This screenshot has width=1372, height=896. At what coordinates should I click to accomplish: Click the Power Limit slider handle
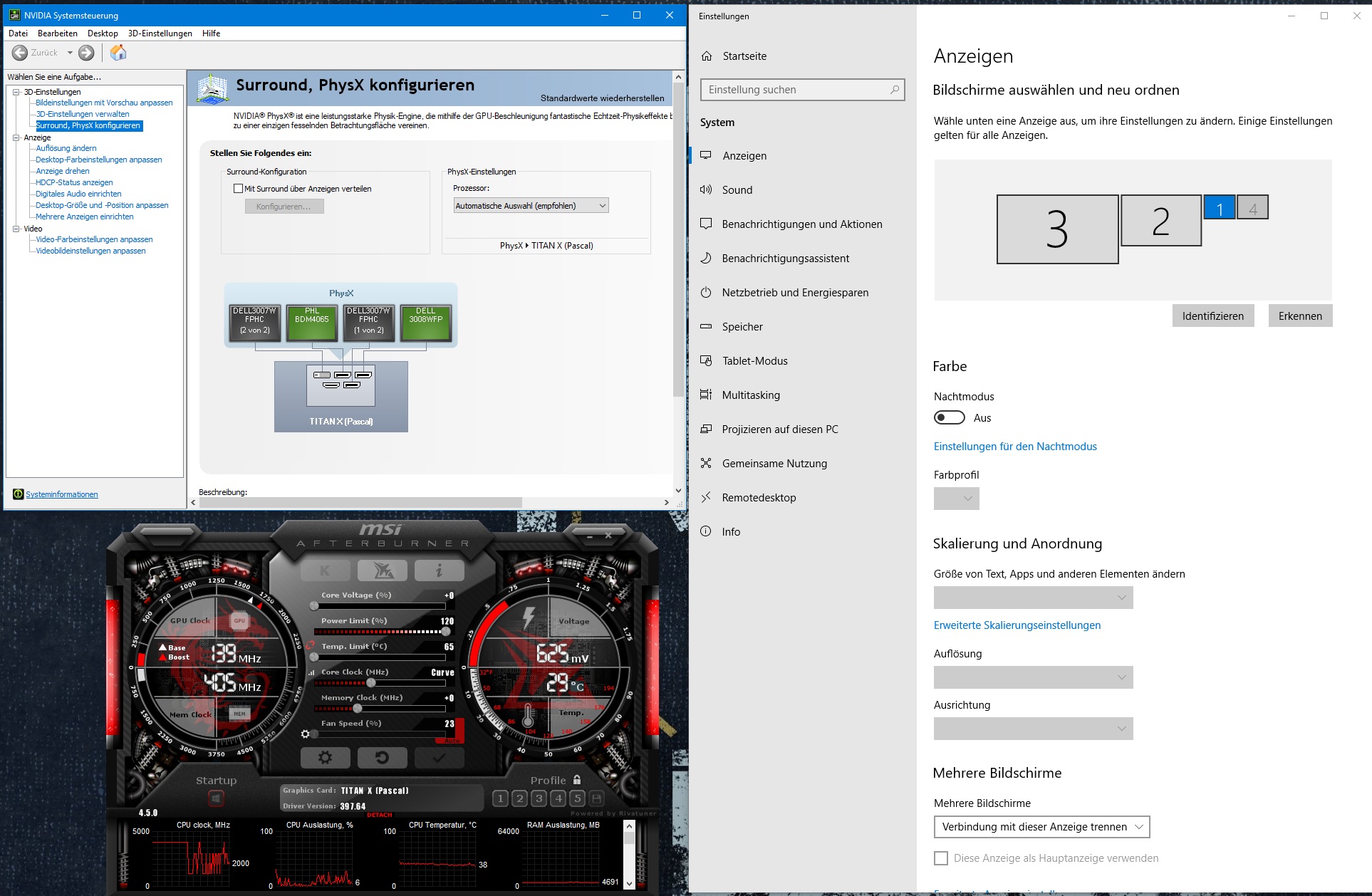click(x=446, y=632)
